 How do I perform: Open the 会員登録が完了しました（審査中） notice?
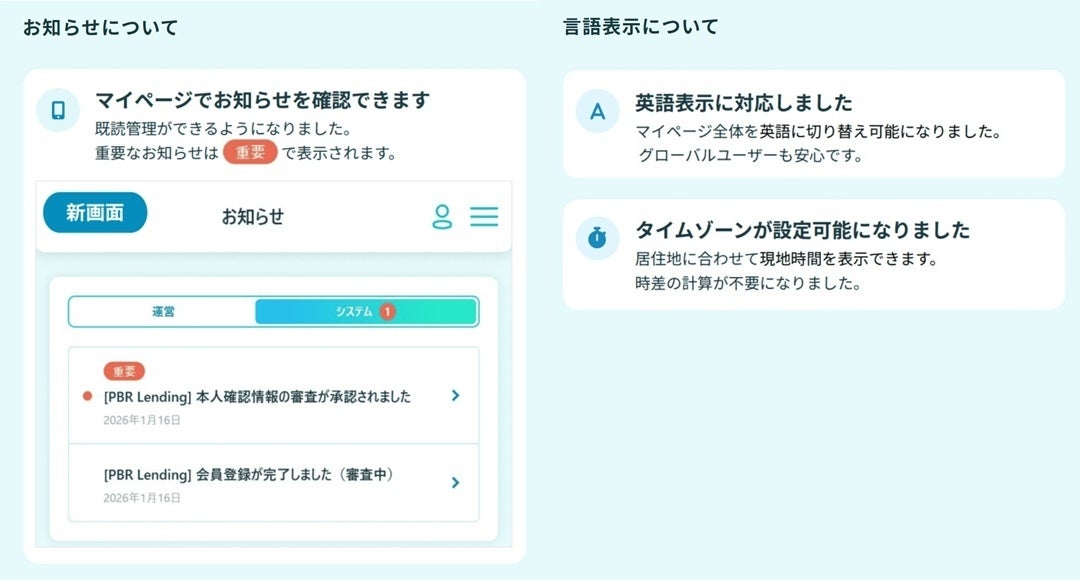[273, 483]
